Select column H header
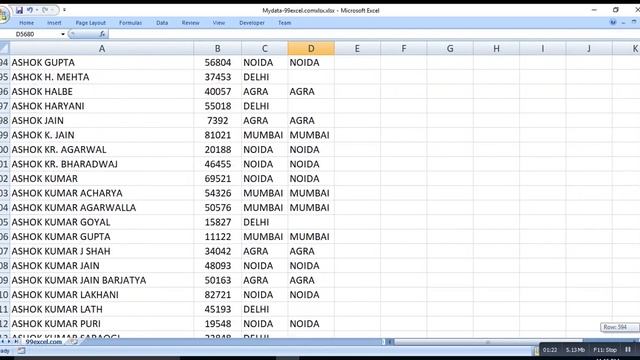Screen dimensions: 640x360 tap(496, 49)
